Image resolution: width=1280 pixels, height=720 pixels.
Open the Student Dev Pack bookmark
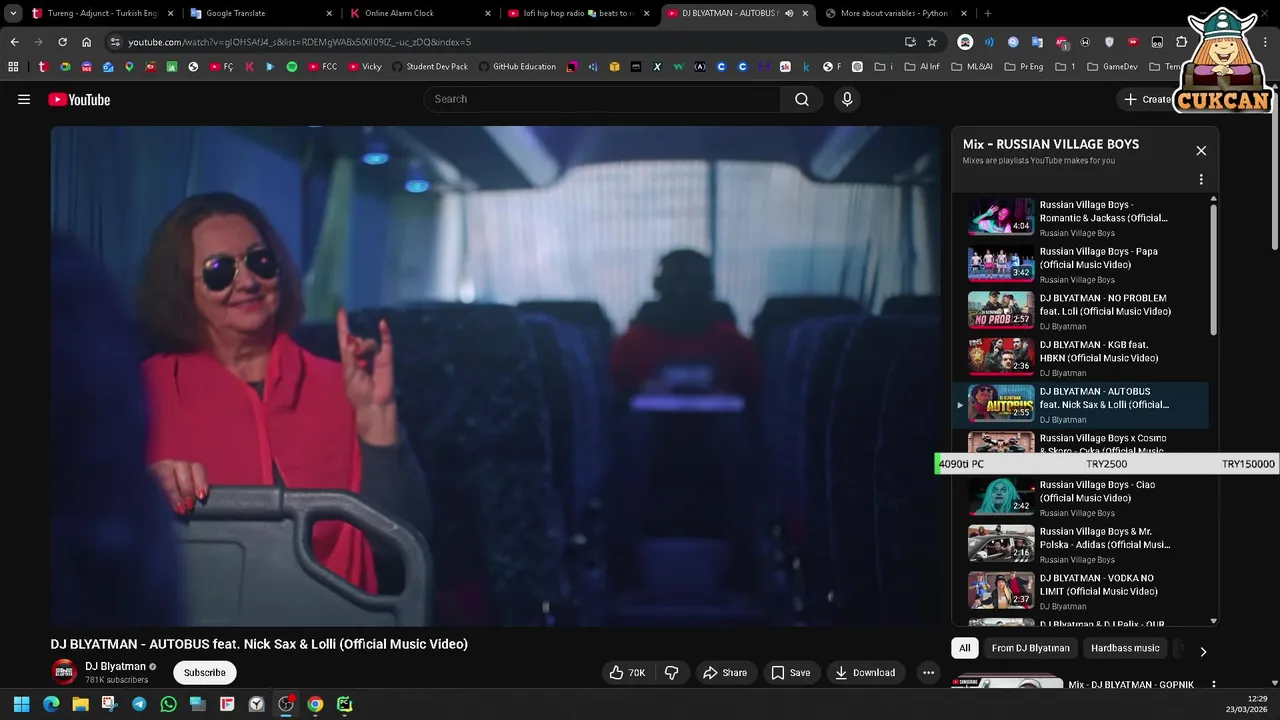coord(430,67)
